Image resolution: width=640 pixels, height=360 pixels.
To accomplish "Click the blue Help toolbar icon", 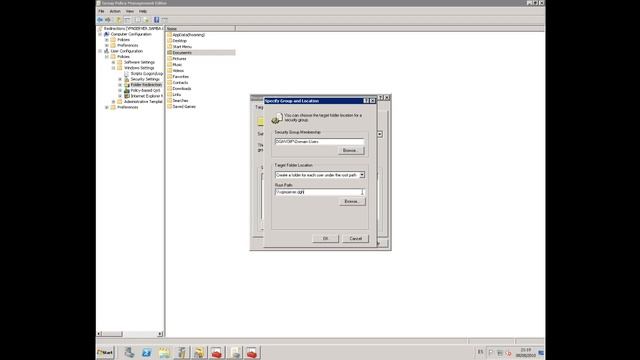I will pyautogui.click(x=156, y=20).
